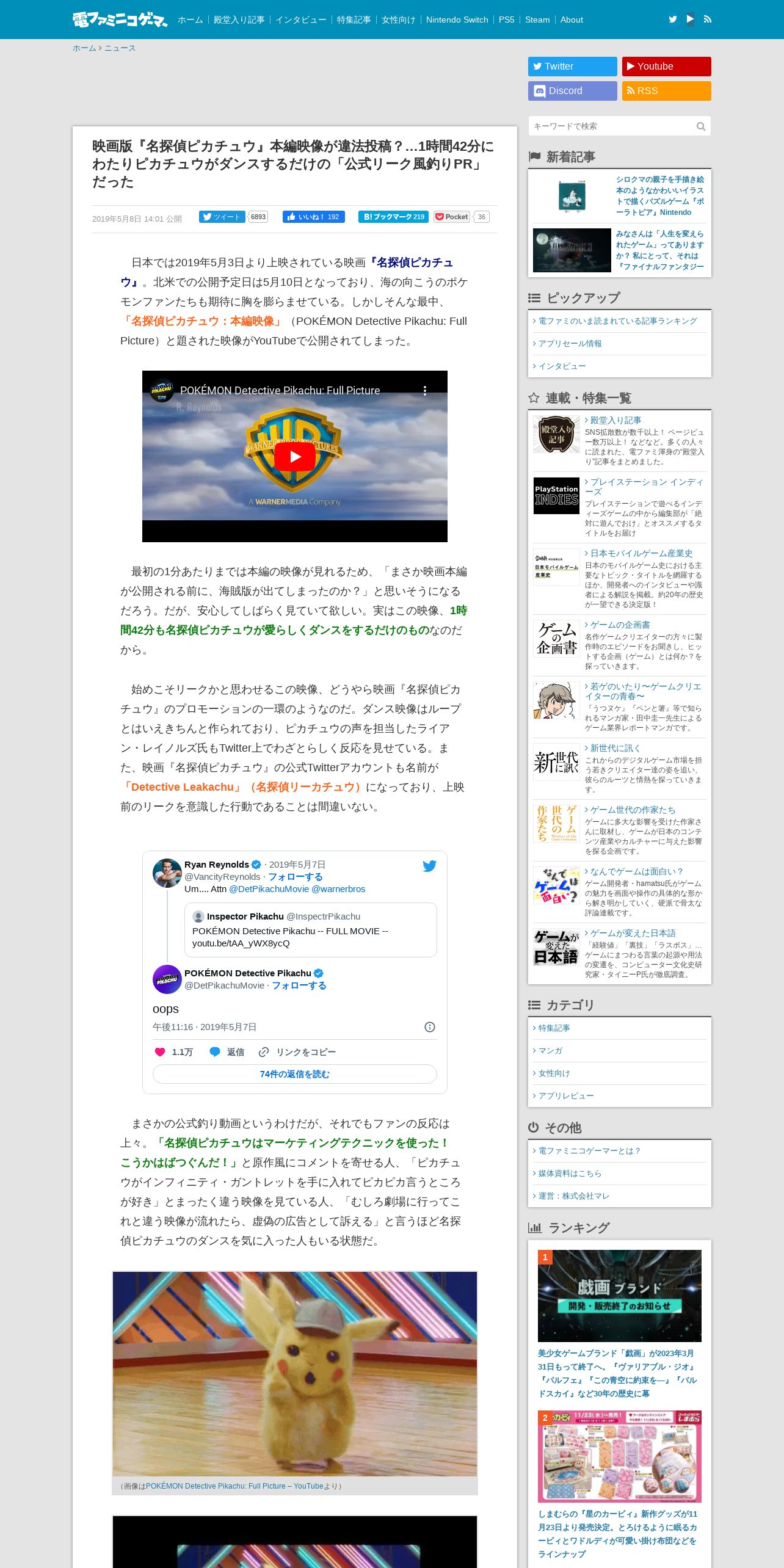Click the YouTube channel avatar in video
This screenshot has width=784, height=1568.
(x=162, y=390)
